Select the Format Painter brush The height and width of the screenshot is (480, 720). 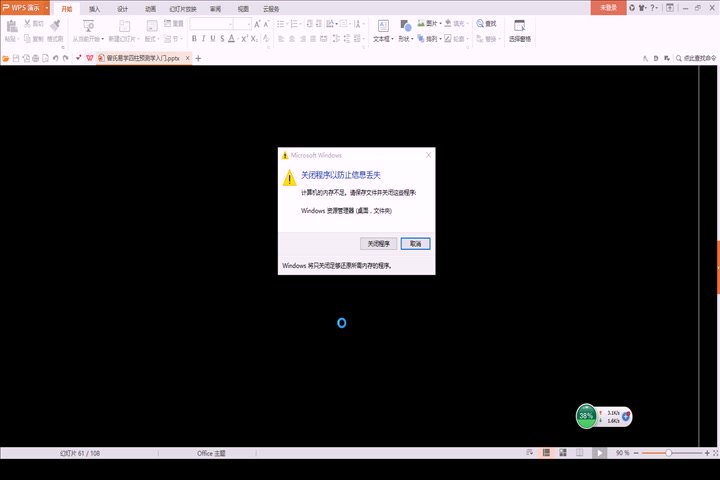pyautogui.click(x=56, y=25)
